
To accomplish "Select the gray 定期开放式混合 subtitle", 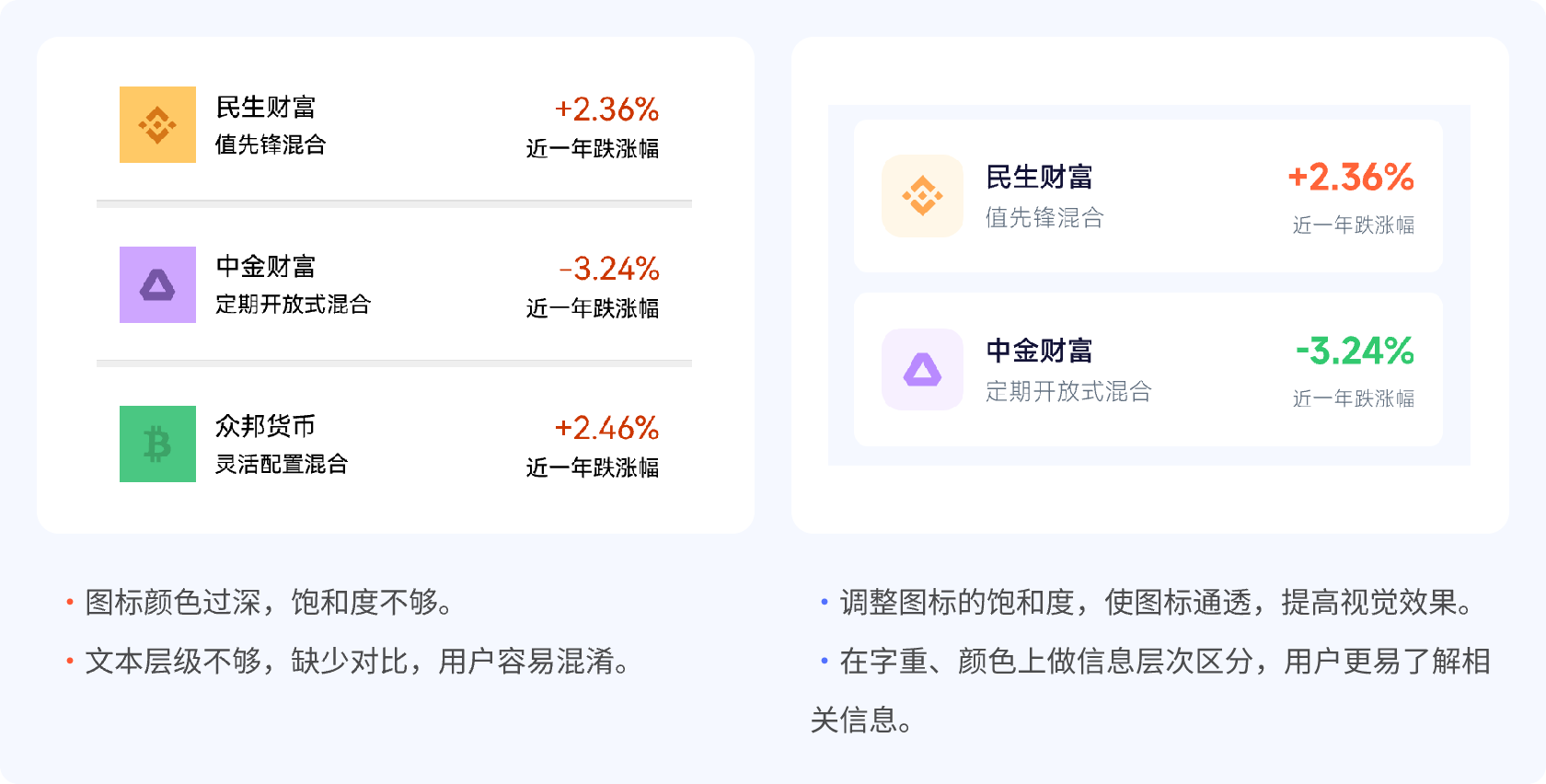I will 1068,392.
